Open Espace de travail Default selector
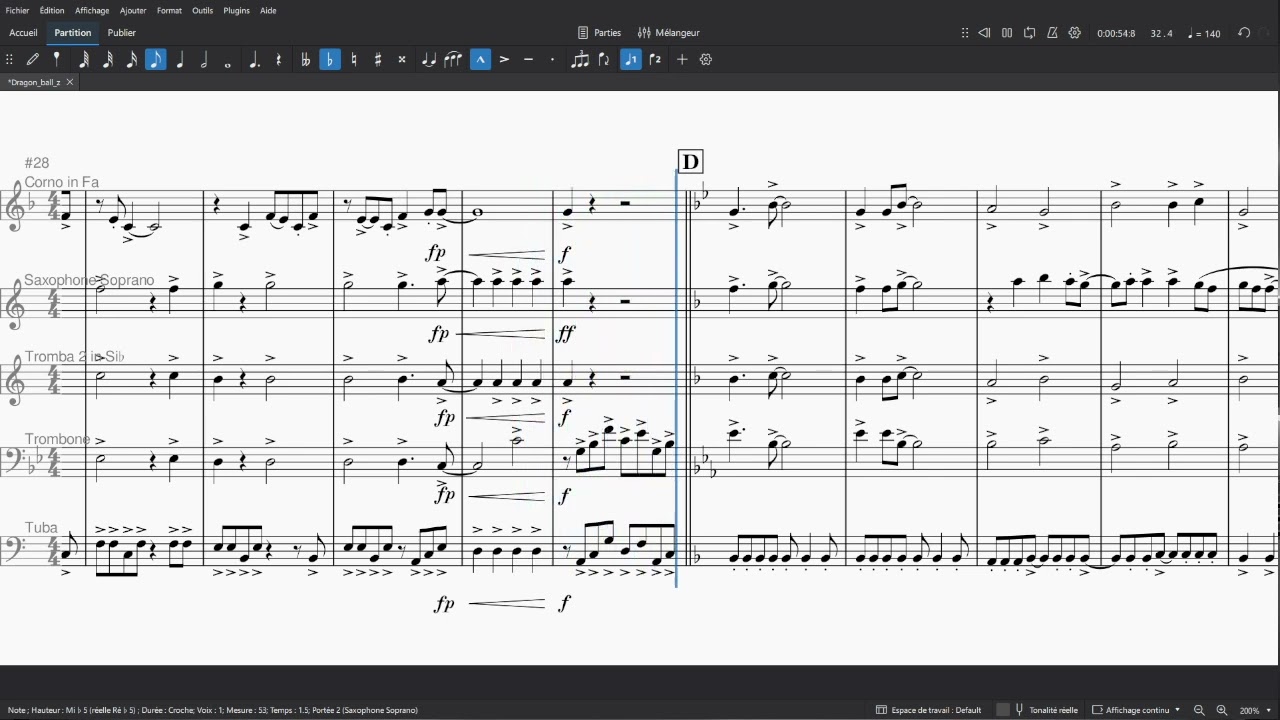The image size is (1280, 720). [x=928, y=710]
